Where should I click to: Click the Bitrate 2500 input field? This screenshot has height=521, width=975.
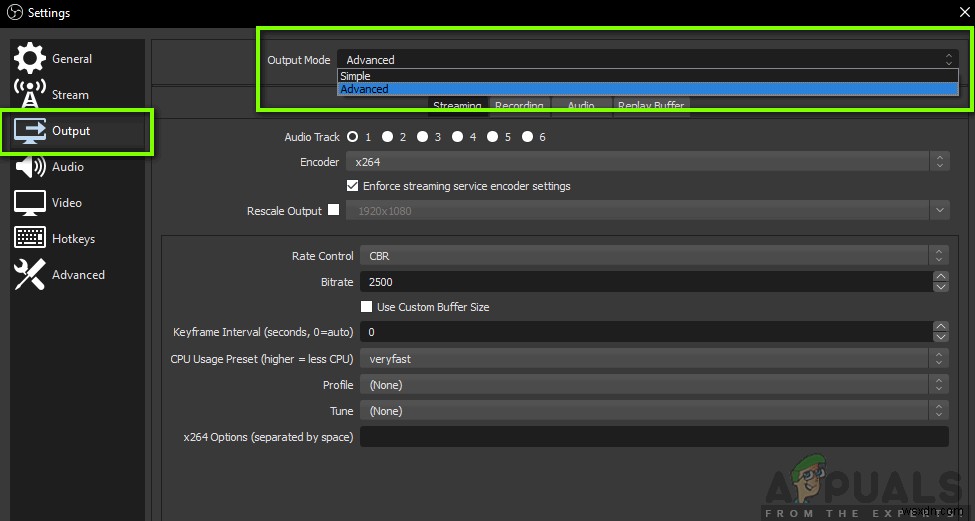pyautogui.click(x=647, y=282)
